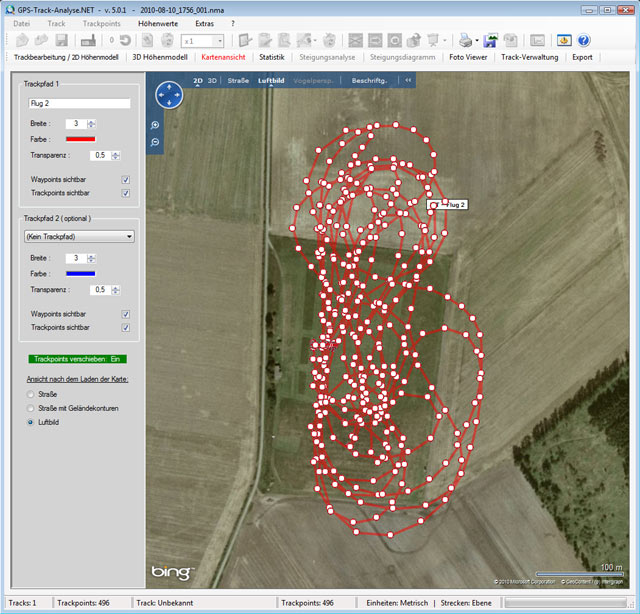
Task: Click the Ansicht nach dem Laden der Karte link
Action: tap(77, 379)
